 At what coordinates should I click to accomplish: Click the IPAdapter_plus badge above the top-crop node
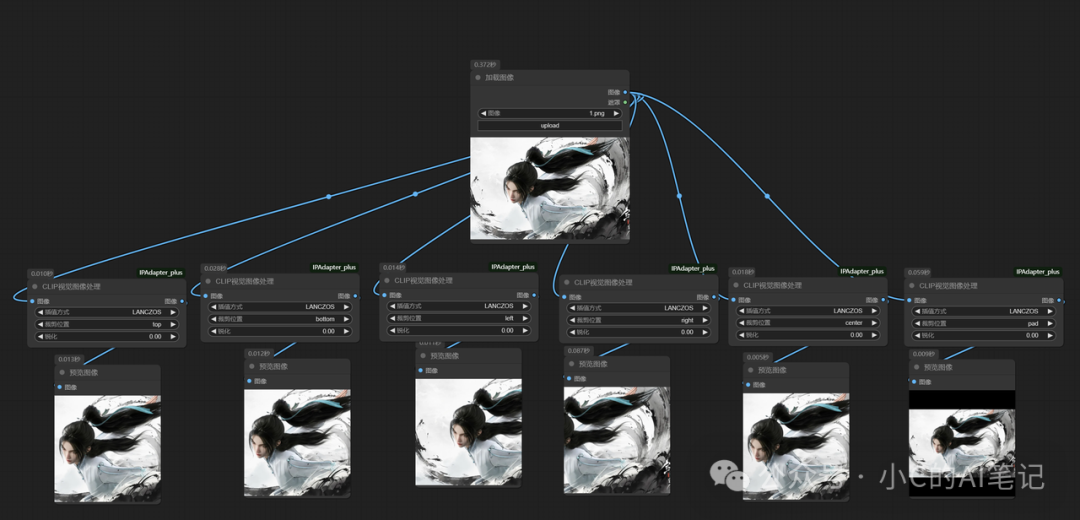161,273
